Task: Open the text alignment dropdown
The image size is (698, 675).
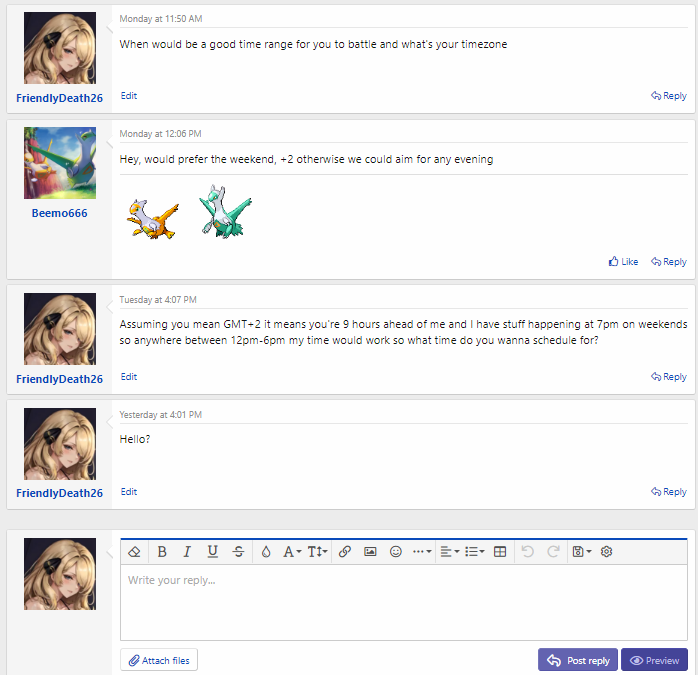Action: point(449,551)
